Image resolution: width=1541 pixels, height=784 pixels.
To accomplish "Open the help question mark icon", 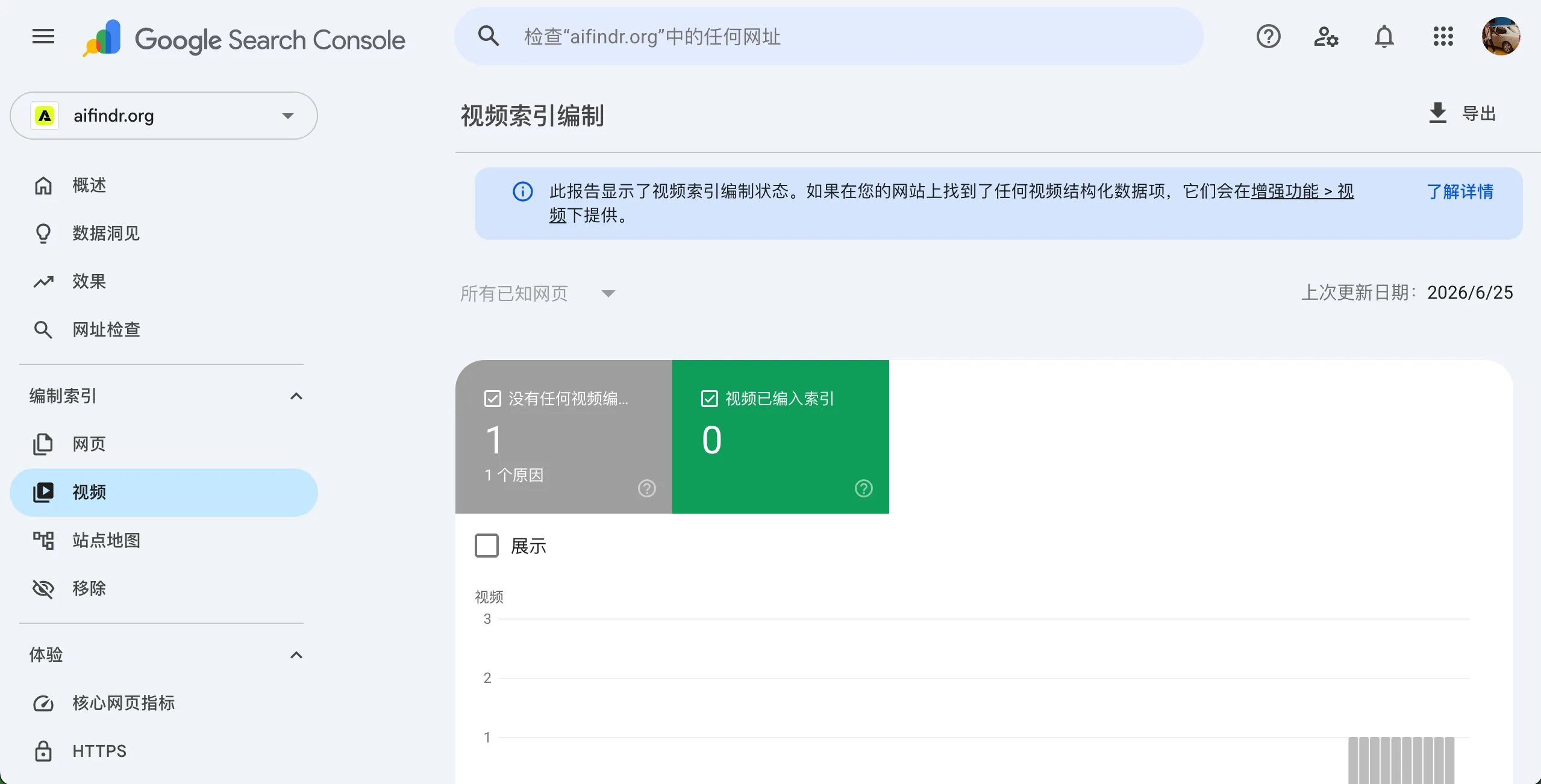I will point(1268,37).
